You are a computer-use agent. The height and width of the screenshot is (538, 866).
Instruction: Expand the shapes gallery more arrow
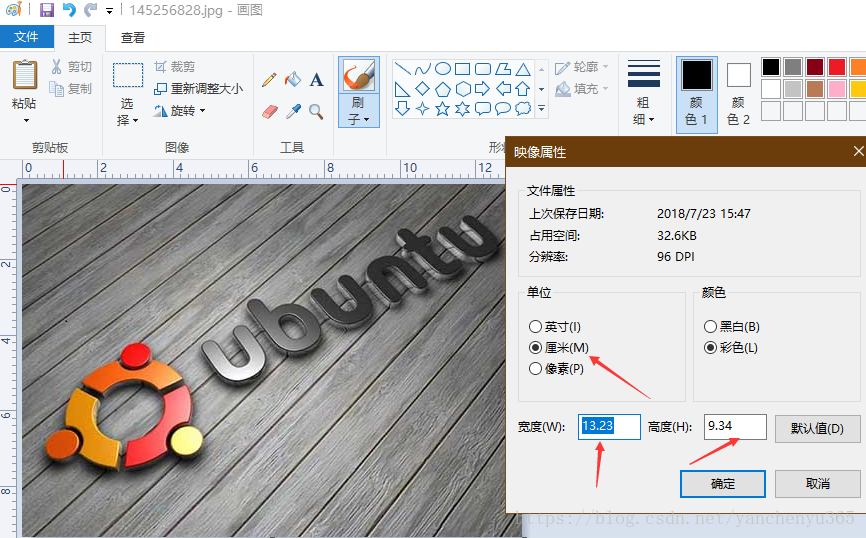[542, 108]
